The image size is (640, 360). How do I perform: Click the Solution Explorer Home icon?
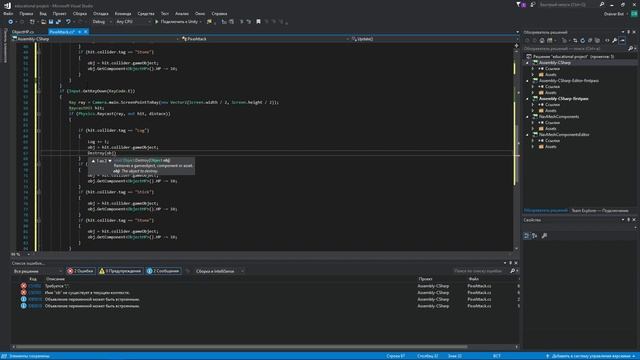click(542, 40)
